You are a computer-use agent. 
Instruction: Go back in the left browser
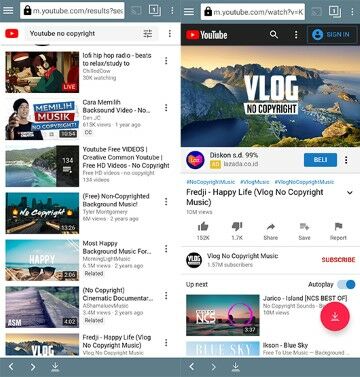coord(11,367)
